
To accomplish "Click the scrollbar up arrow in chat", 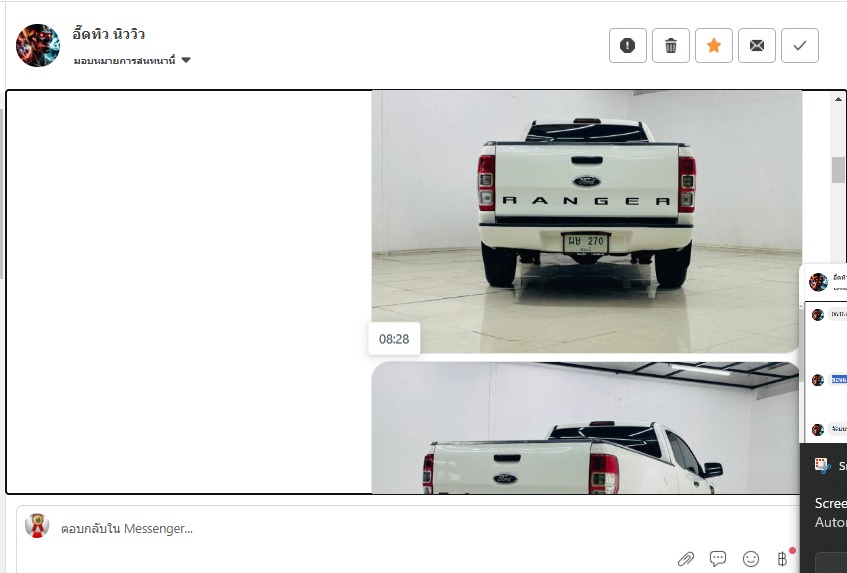I will (838, 99).
